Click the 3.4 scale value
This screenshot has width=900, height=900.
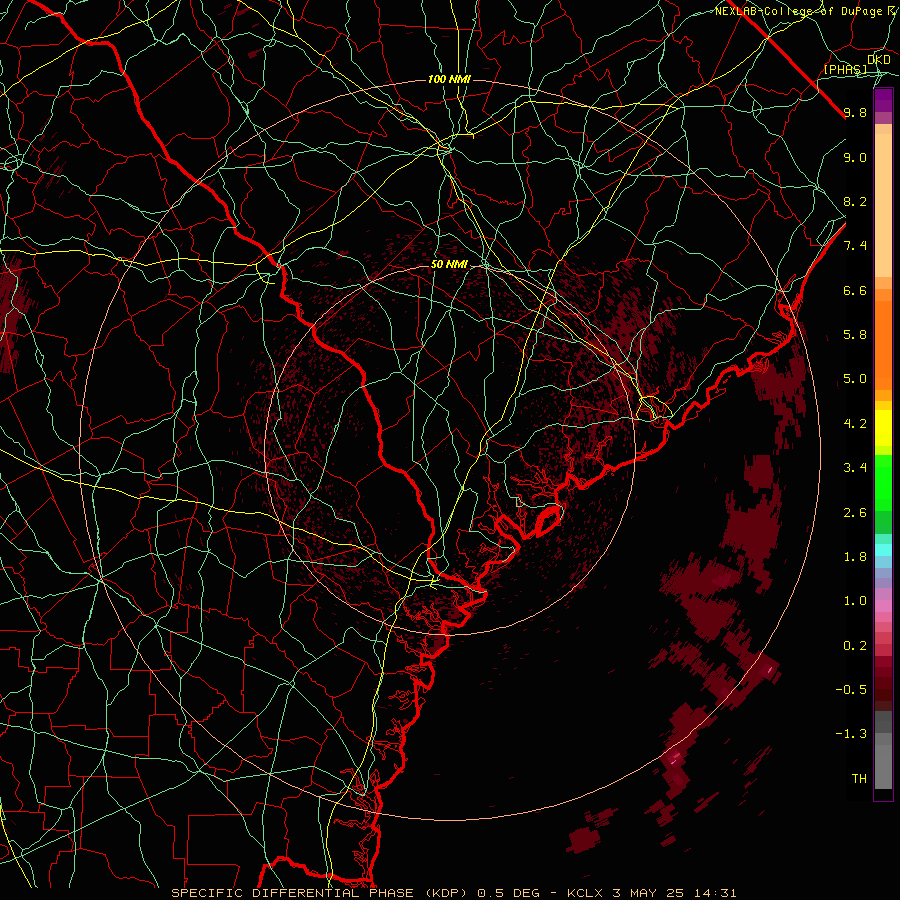[855, 468]
